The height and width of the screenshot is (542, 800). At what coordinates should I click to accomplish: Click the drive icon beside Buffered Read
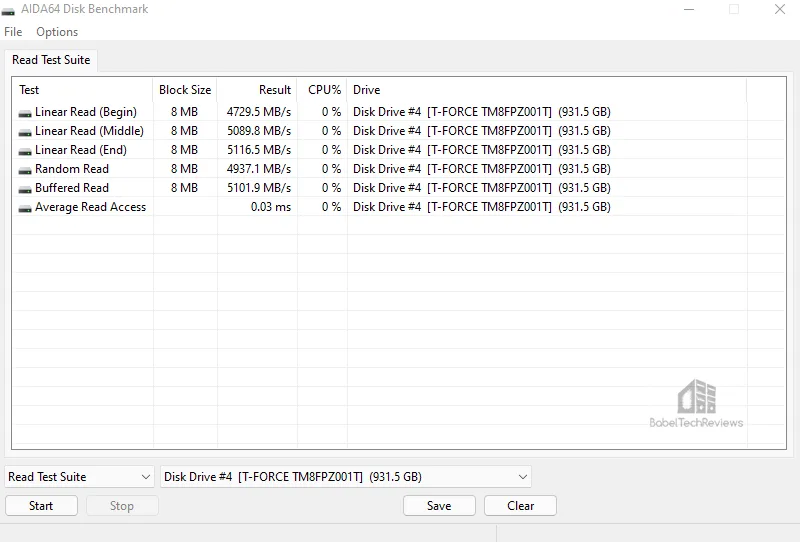point(24,189)
